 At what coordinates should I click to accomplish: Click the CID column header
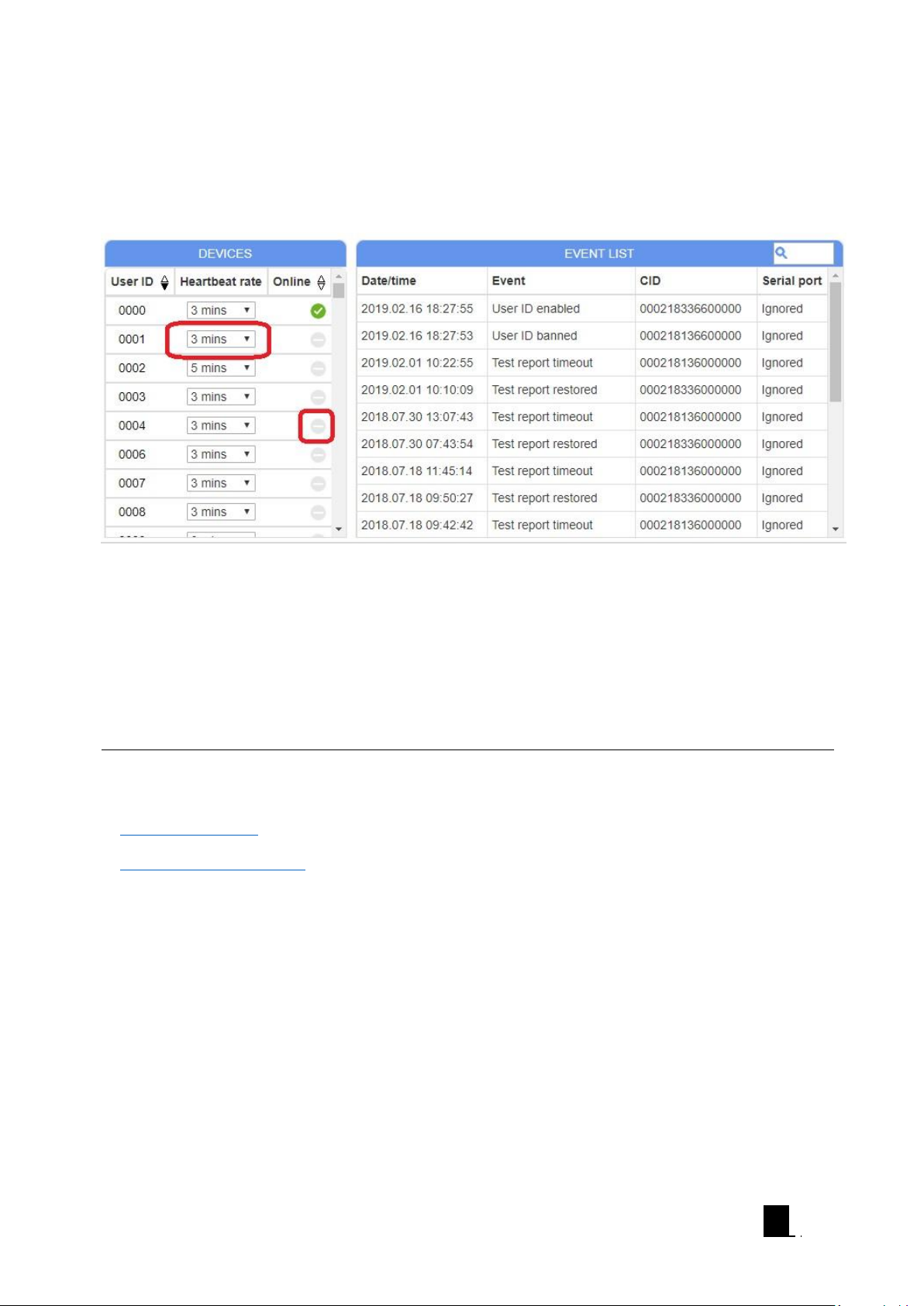(650, 281)
